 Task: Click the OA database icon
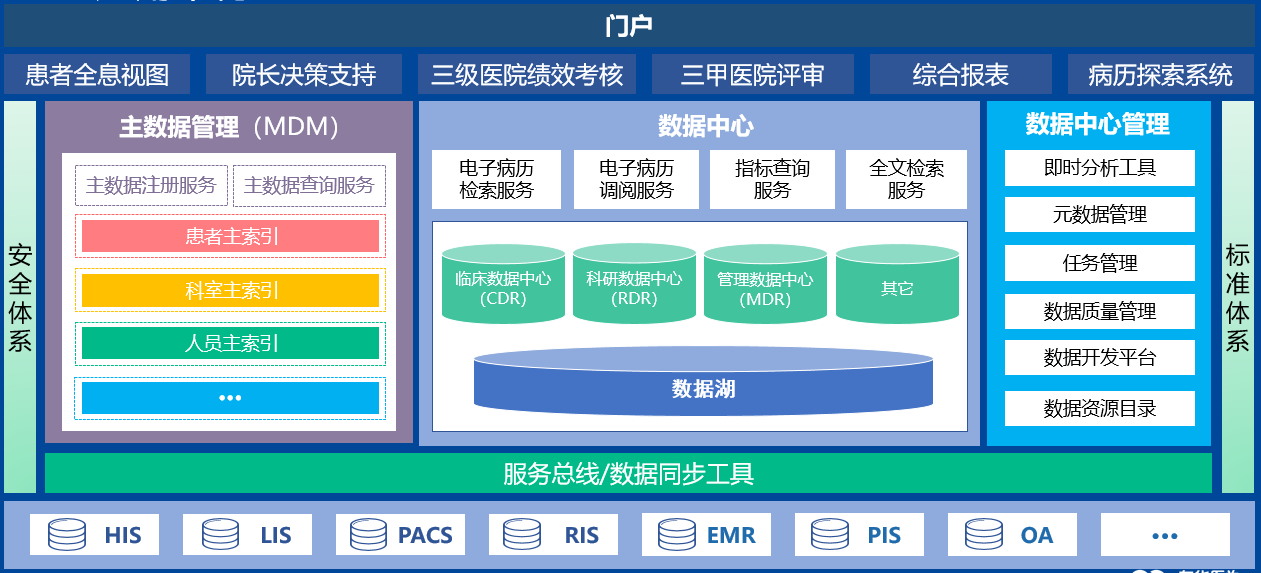983,535
